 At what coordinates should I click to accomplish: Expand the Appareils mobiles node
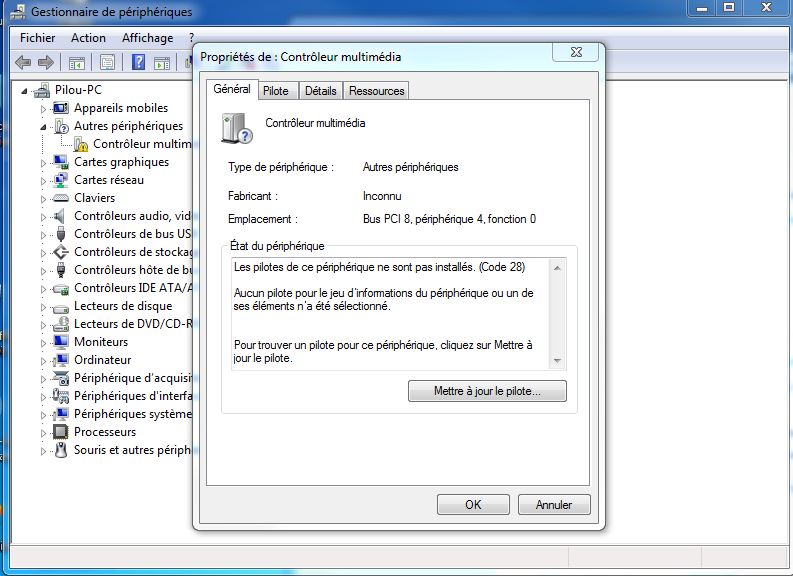[x=43, y=109]
